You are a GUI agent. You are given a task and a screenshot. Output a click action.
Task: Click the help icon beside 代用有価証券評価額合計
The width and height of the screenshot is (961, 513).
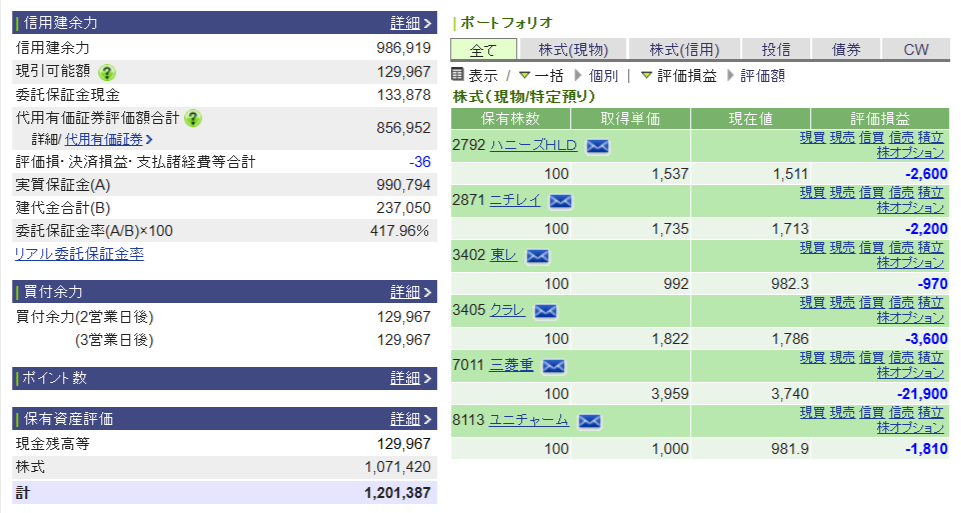193,118
